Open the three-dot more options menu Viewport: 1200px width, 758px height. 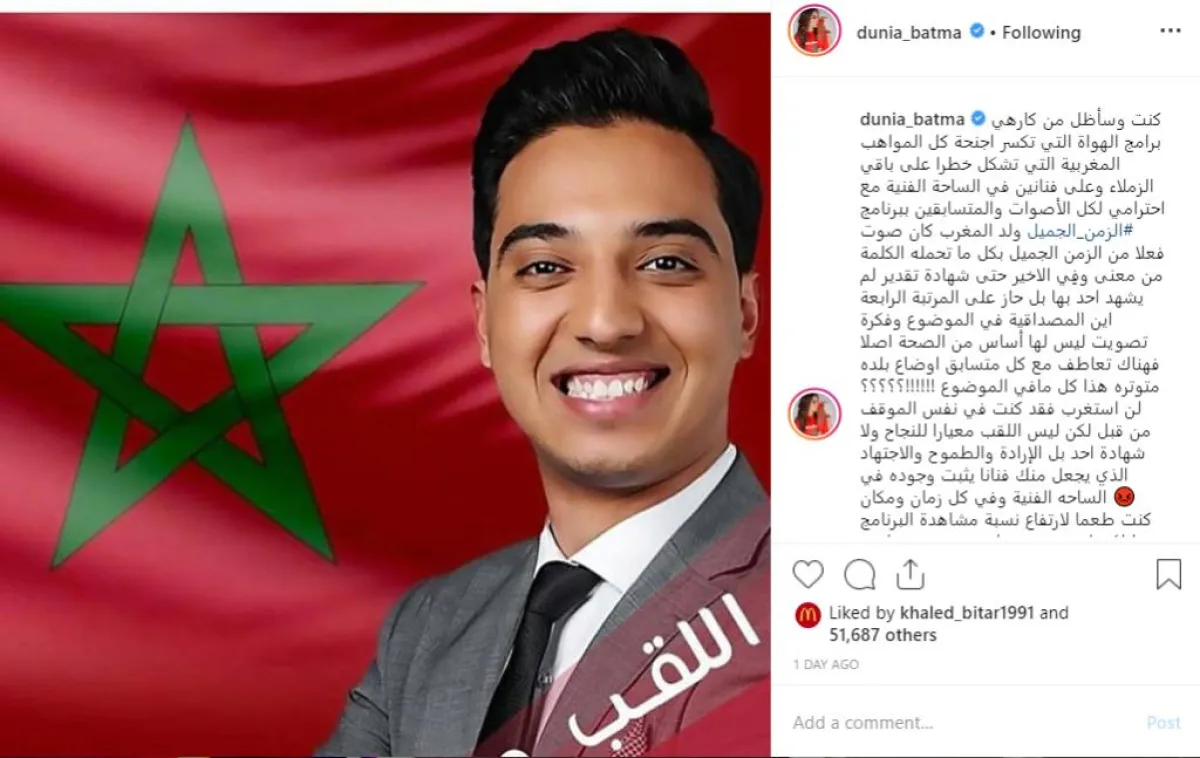tap(1170, 32)
